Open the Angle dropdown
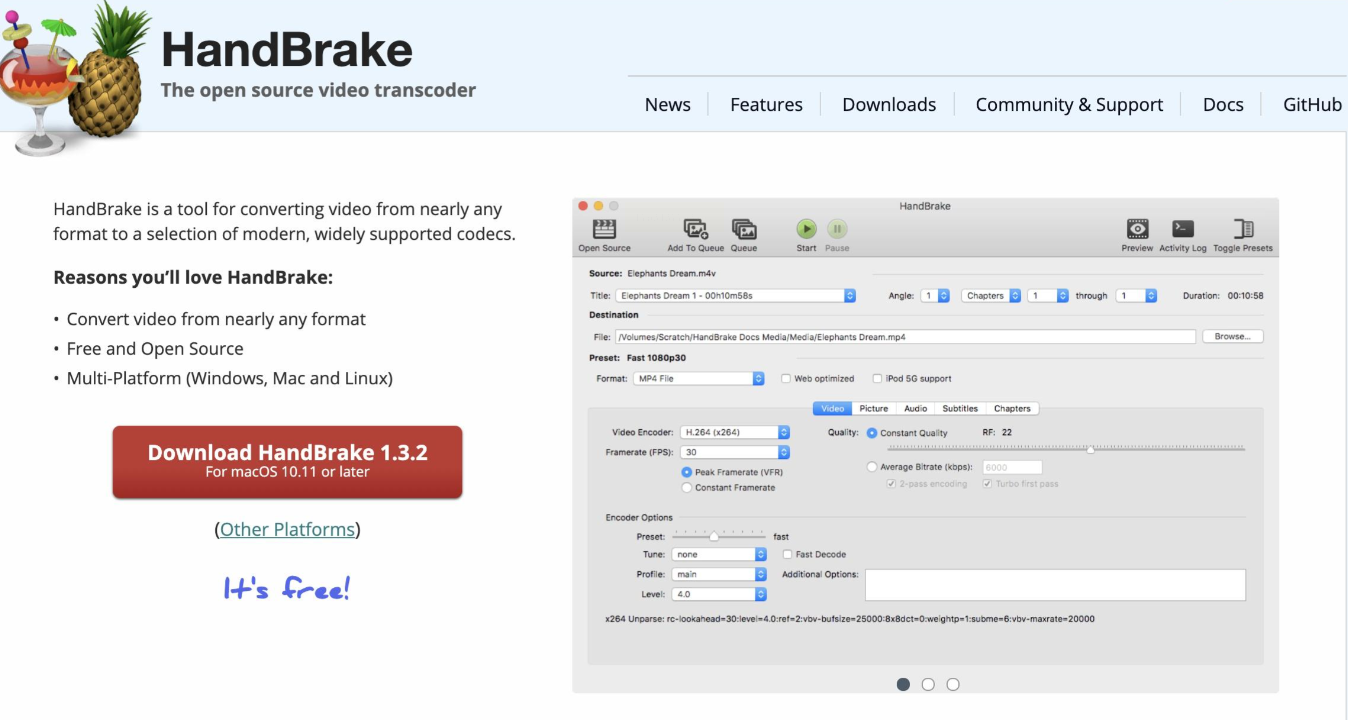1348x720 pixels. [936, 296]
